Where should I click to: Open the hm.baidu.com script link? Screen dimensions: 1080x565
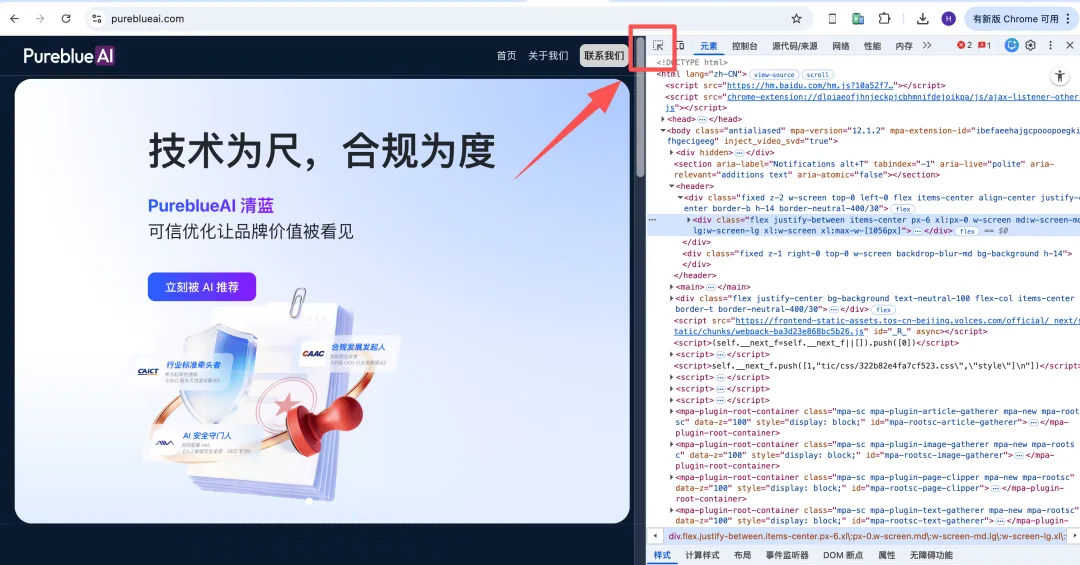[810, 85]
